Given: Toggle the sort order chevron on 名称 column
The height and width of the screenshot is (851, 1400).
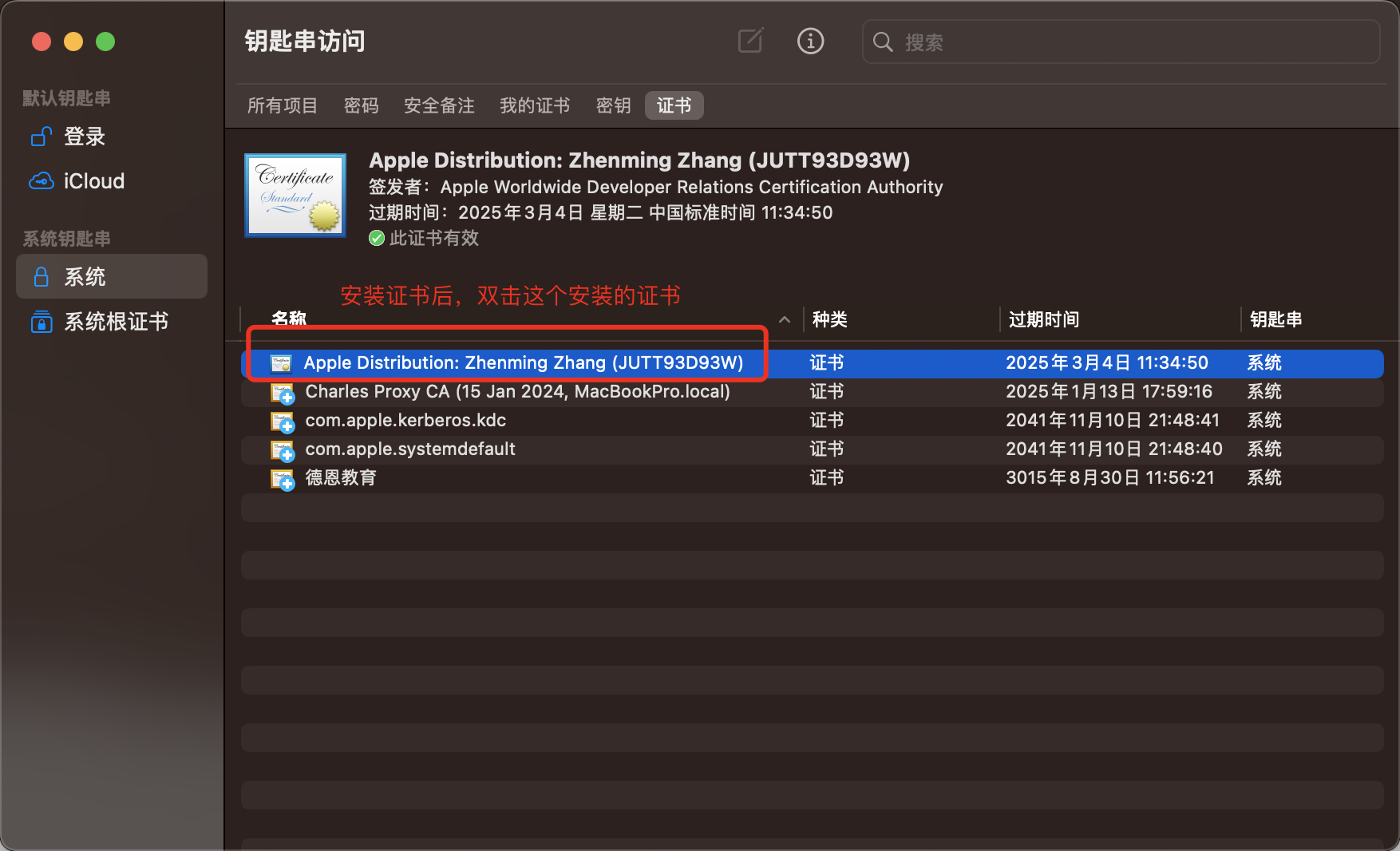Looking at the screenshot, I should pyautogui.click(x=785, y=319).
